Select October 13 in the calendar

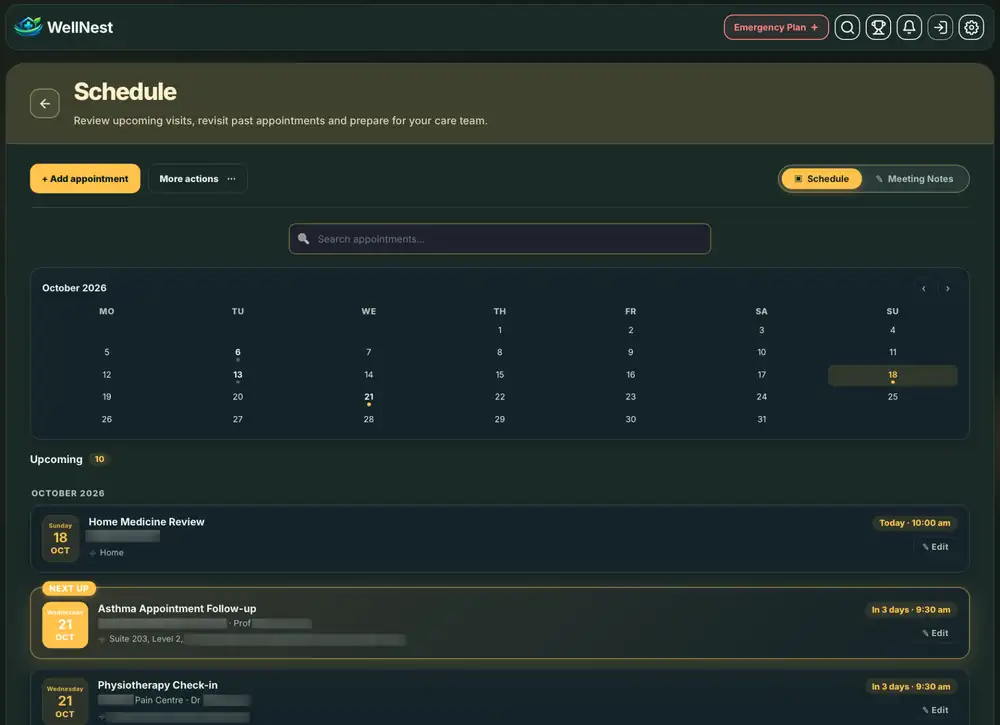pos(238,375)
